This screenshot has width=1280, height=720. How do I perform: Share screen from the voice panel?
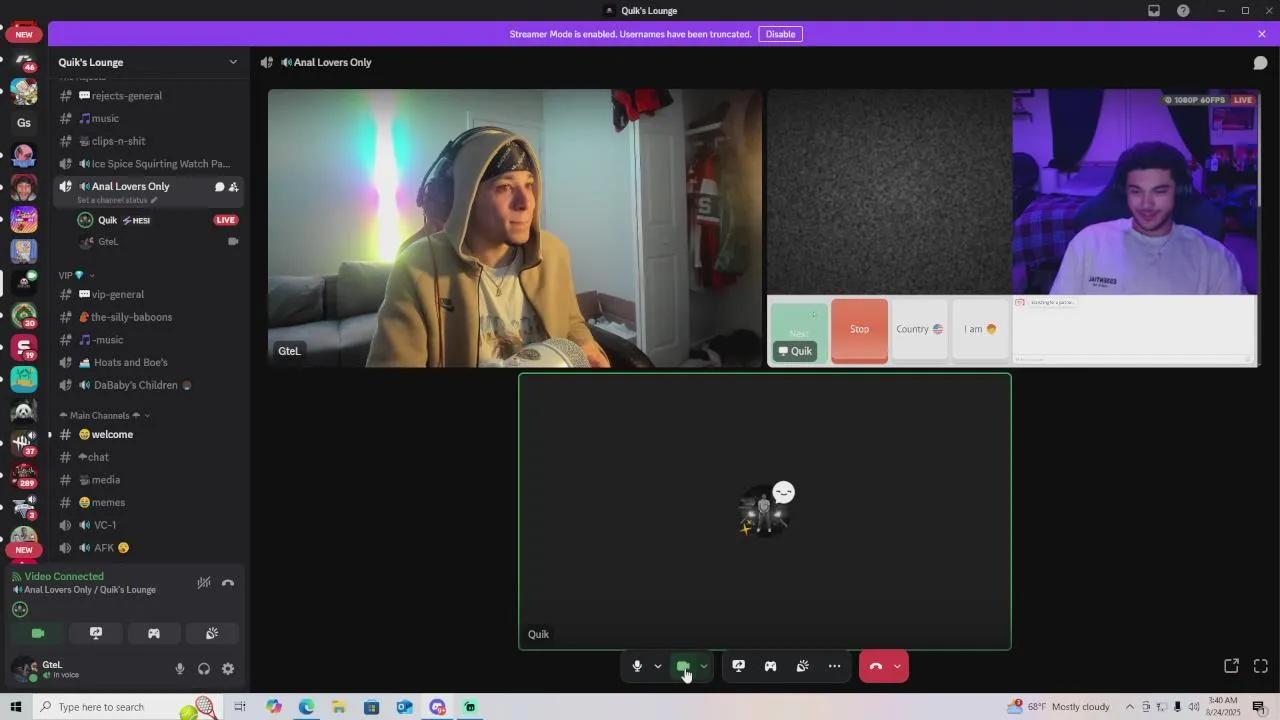click(x=96, y=633)
